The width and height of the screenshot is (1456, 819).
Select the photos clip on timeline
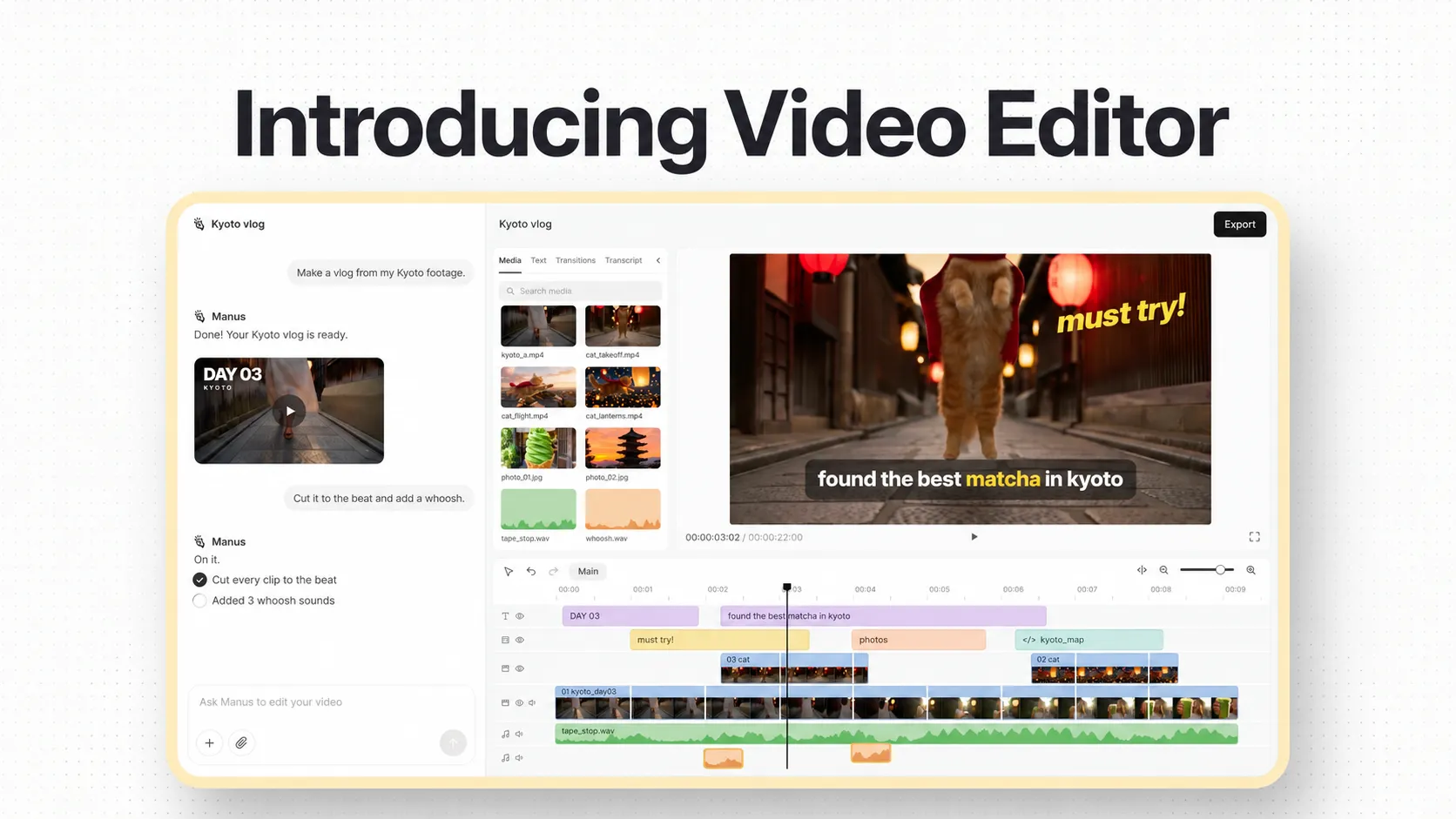(x=919, y=640)
